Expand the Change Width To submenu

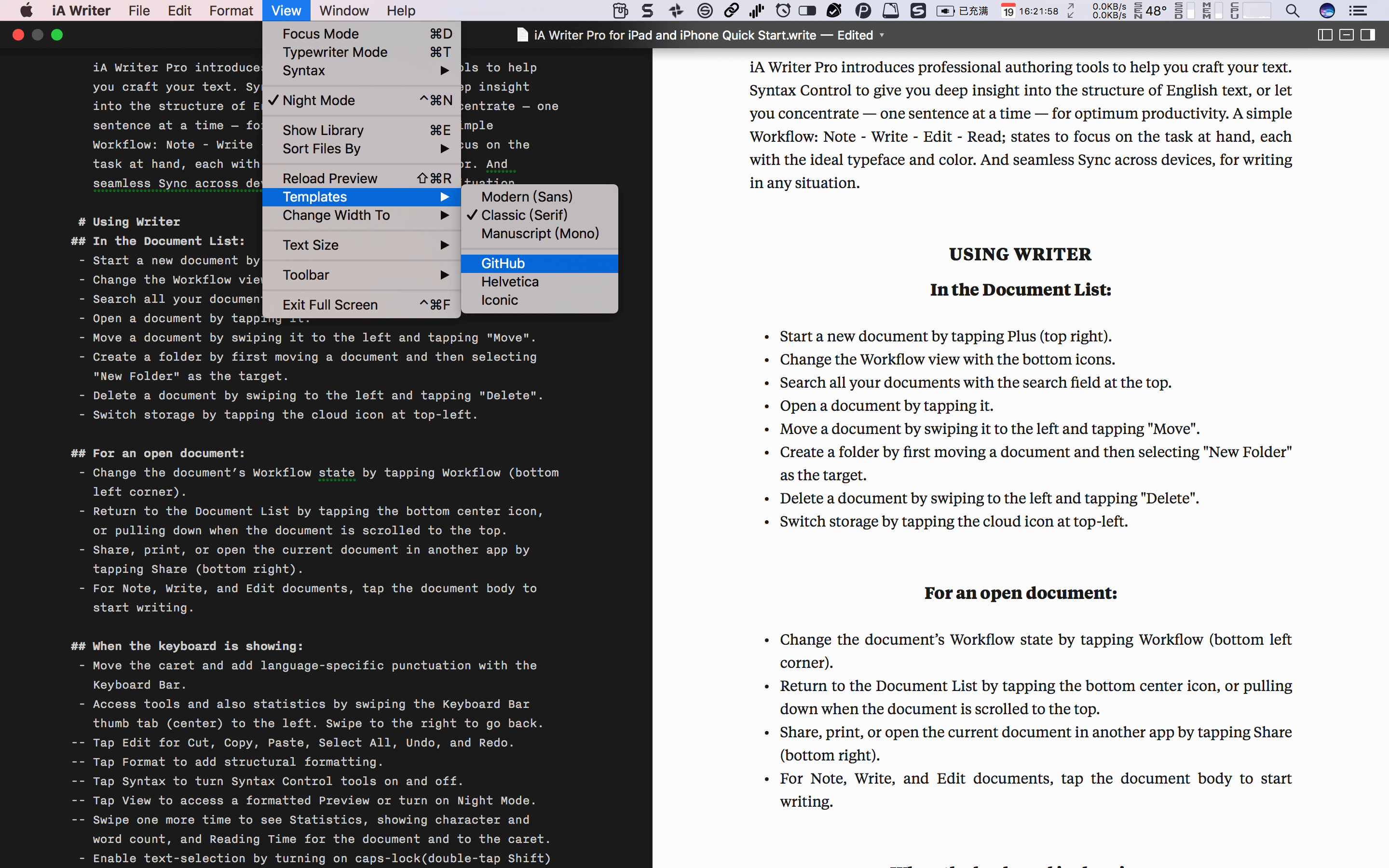tap(362, 215)
